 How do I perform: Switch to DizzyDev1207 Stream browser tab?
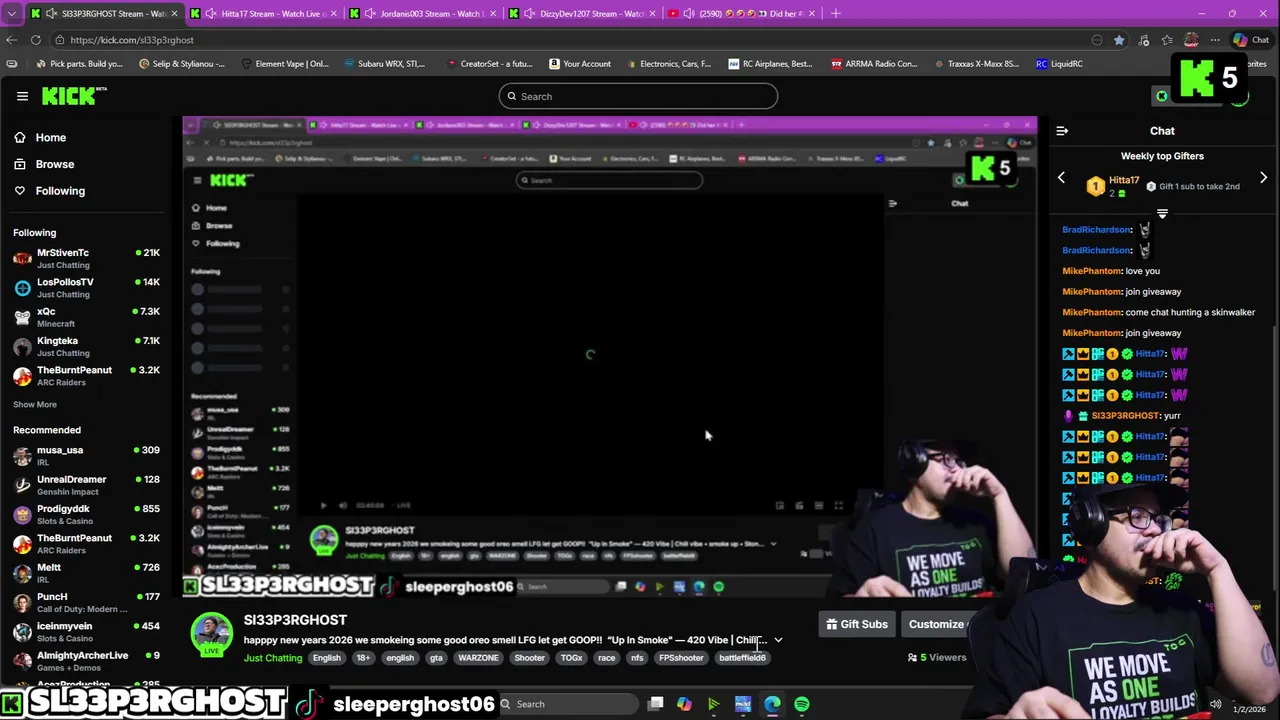pyautogui.click(x=583, y=13)
